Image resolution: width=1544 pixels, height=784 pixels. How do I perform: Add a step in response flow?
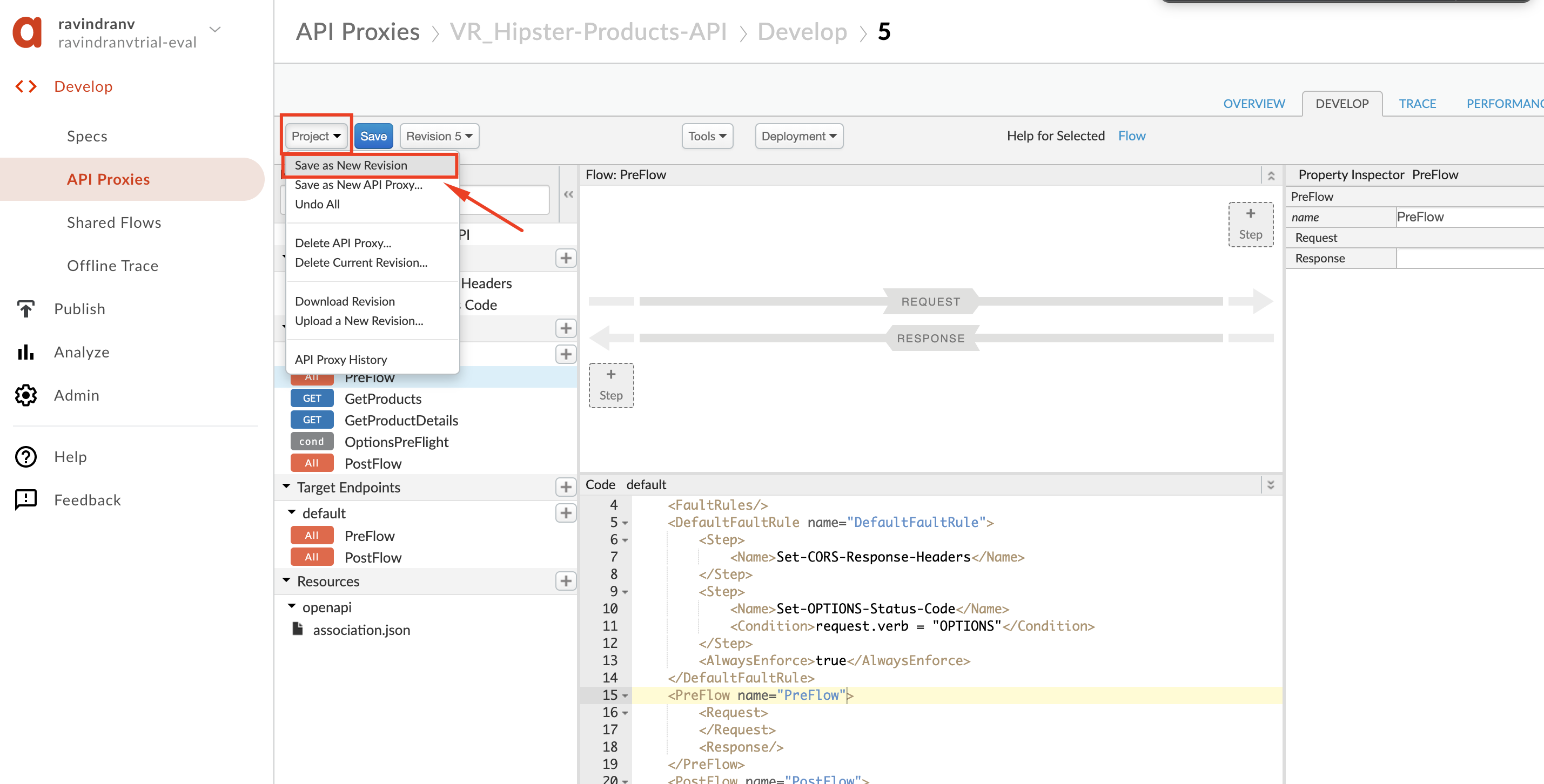point(611,384)
